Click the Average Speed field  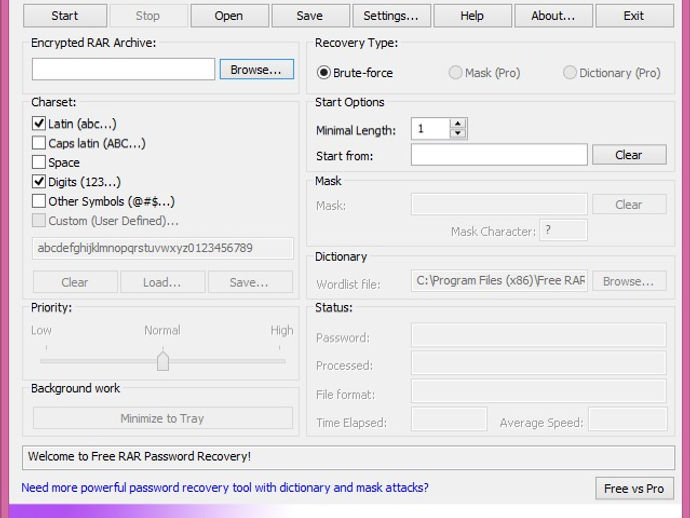click(628, 419)
